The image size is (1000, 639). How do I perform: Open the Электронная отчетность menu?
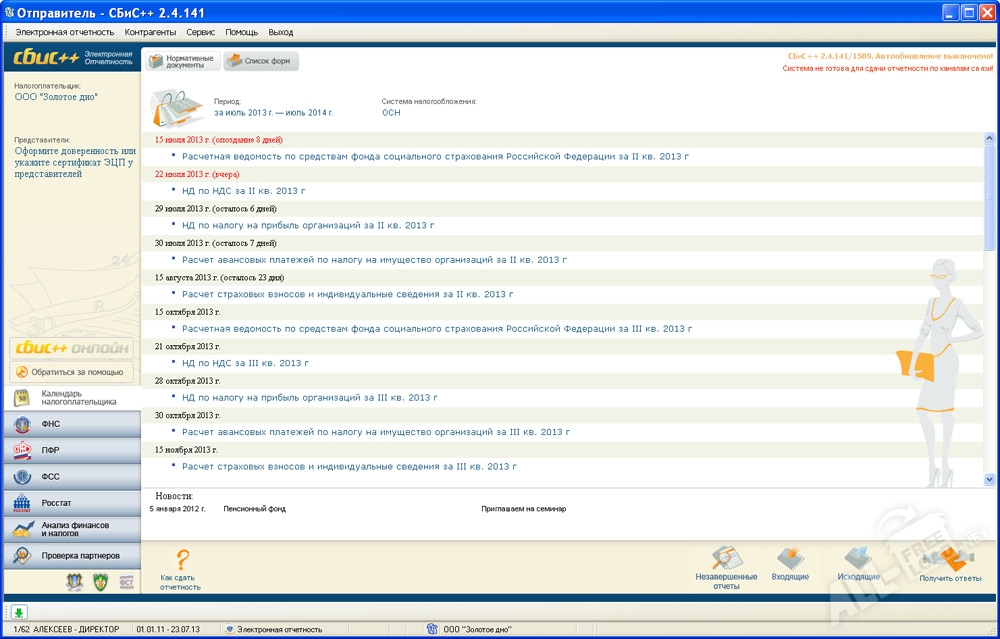(x=65, y=32)
